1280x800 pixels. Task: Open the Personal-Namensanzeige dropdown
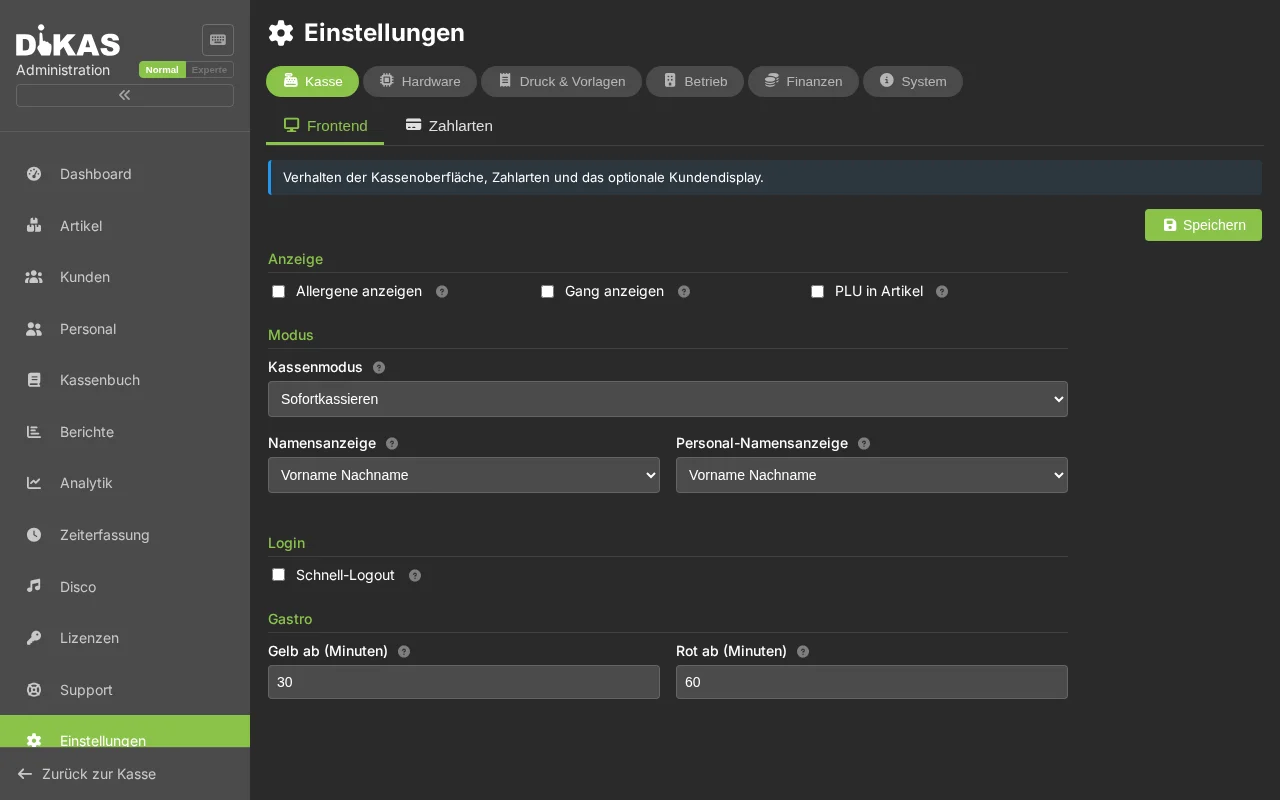click(x=872, y=475)
